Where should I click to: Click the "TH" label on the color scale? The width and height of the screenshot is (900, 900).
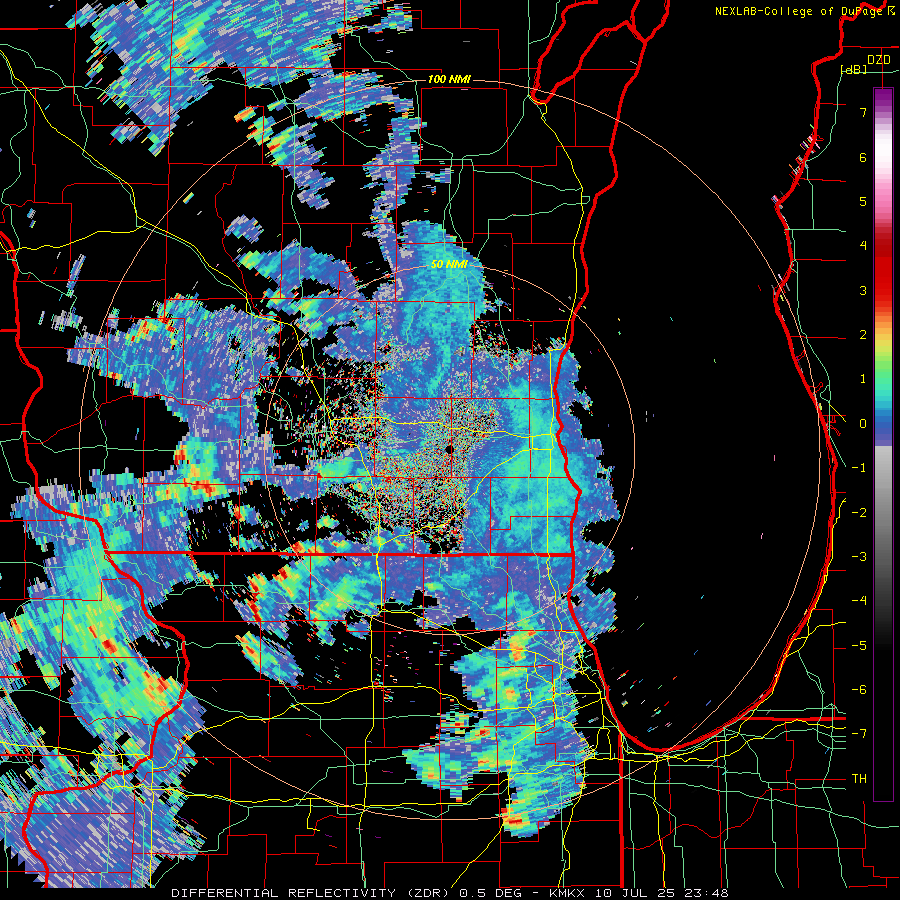pyautogui.click(x=859, y=779)
